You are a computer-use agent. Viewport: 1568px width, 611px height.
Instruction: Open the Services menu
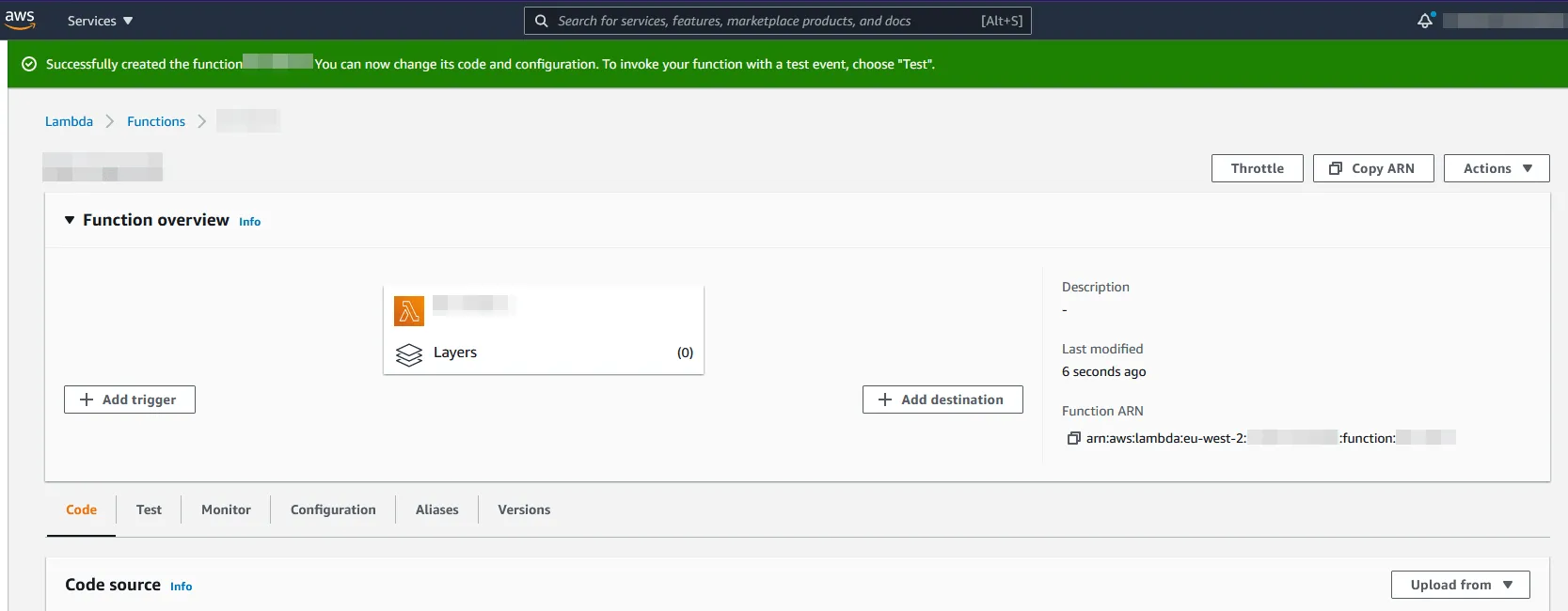[x=100, y=21]
